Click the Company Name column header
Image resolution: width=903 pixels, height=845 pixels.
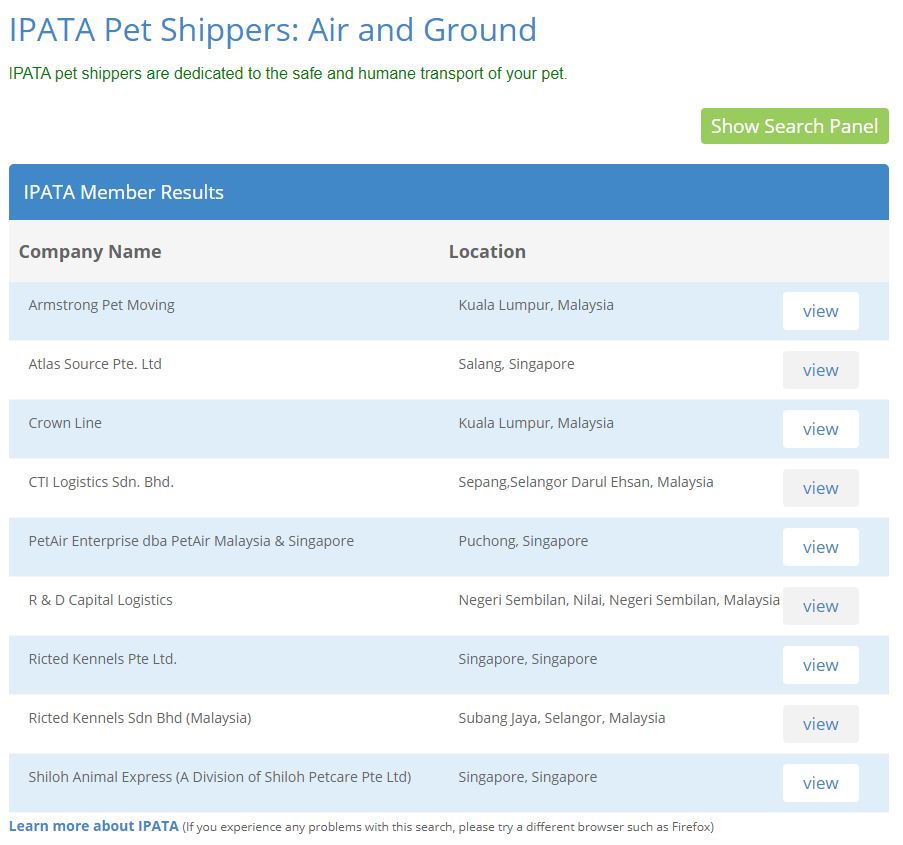(90, 252)
